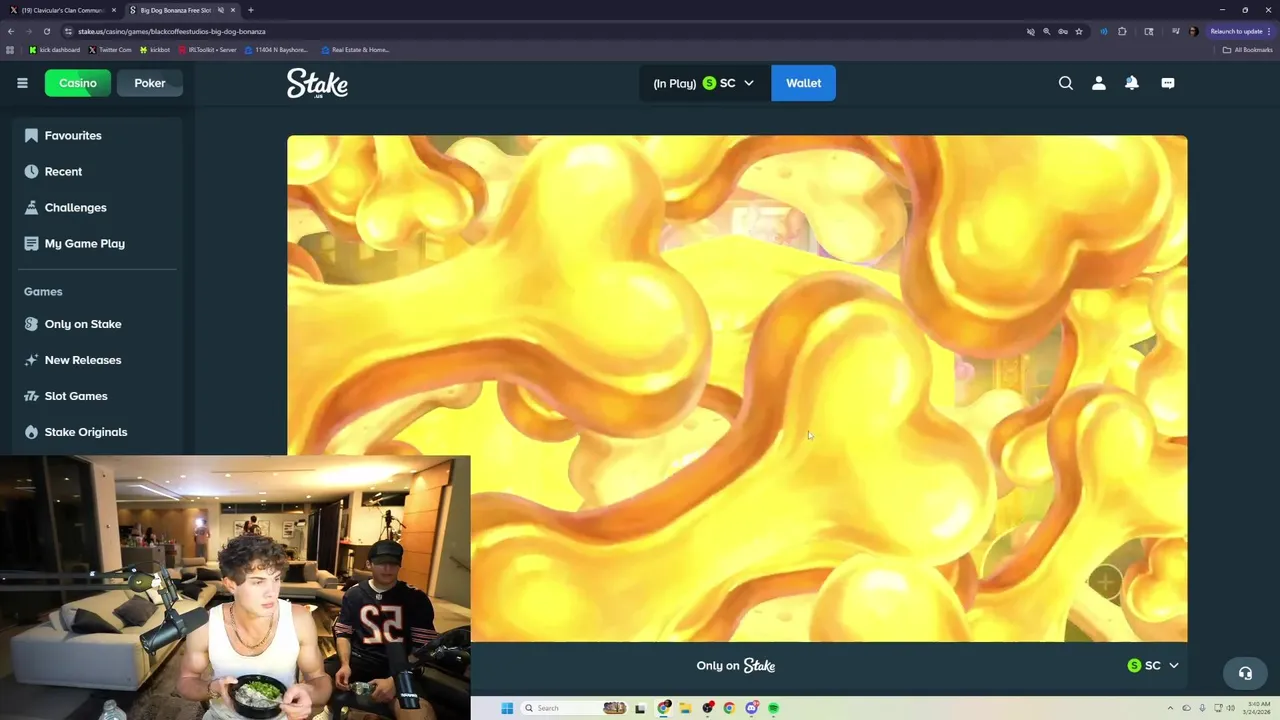Open File Explorer from taskbar

686,708
